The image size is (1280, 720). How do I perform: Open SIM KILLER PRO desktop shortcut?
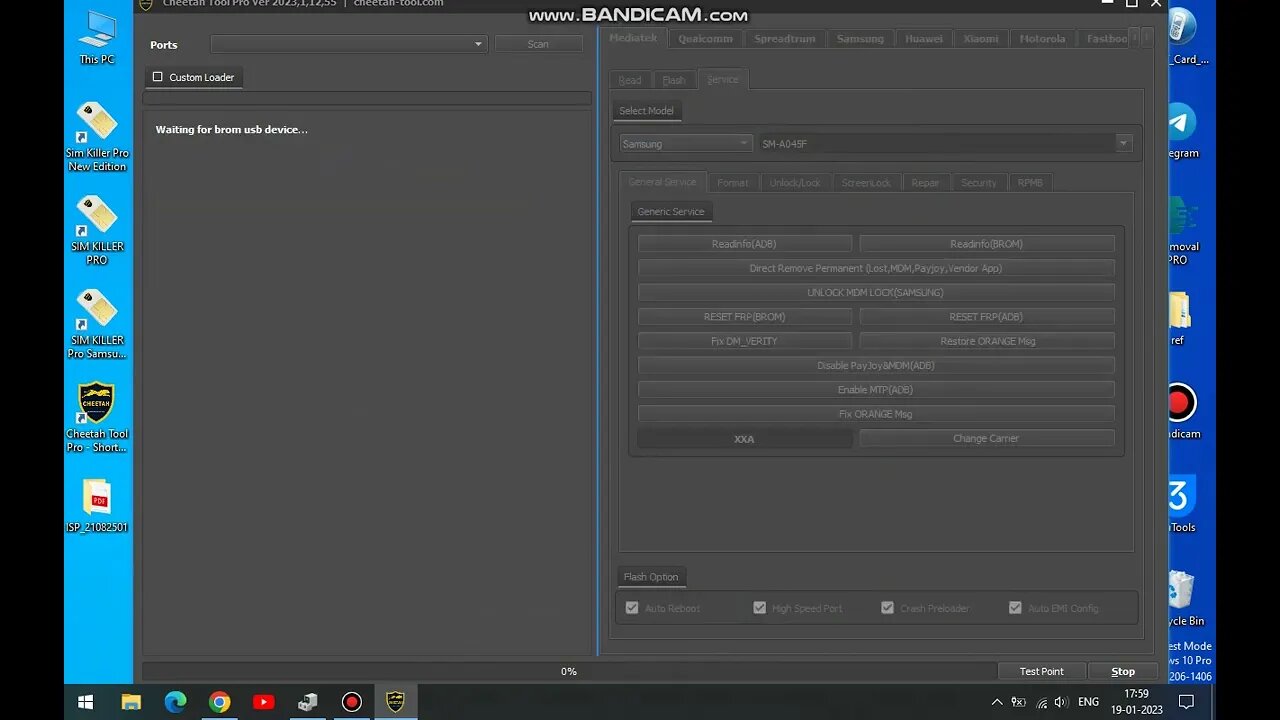(x=97, y=230)
